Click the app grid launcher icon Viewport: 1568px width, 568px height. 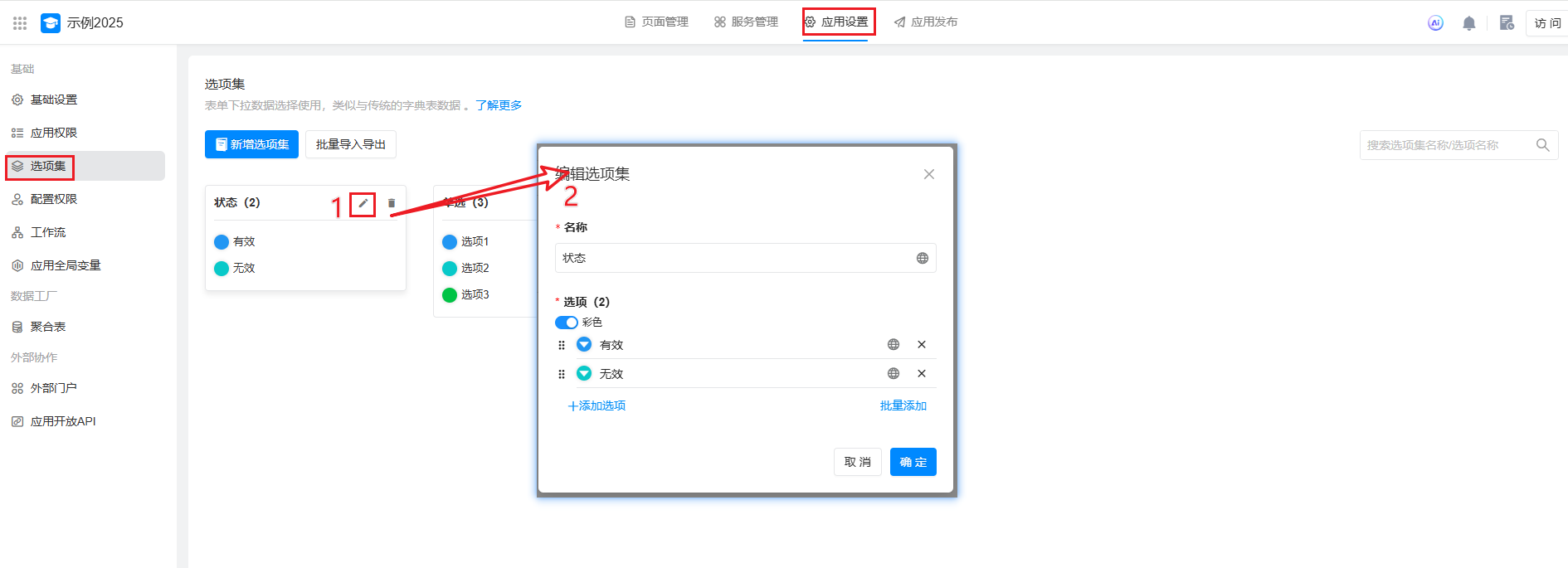(20, 23)
